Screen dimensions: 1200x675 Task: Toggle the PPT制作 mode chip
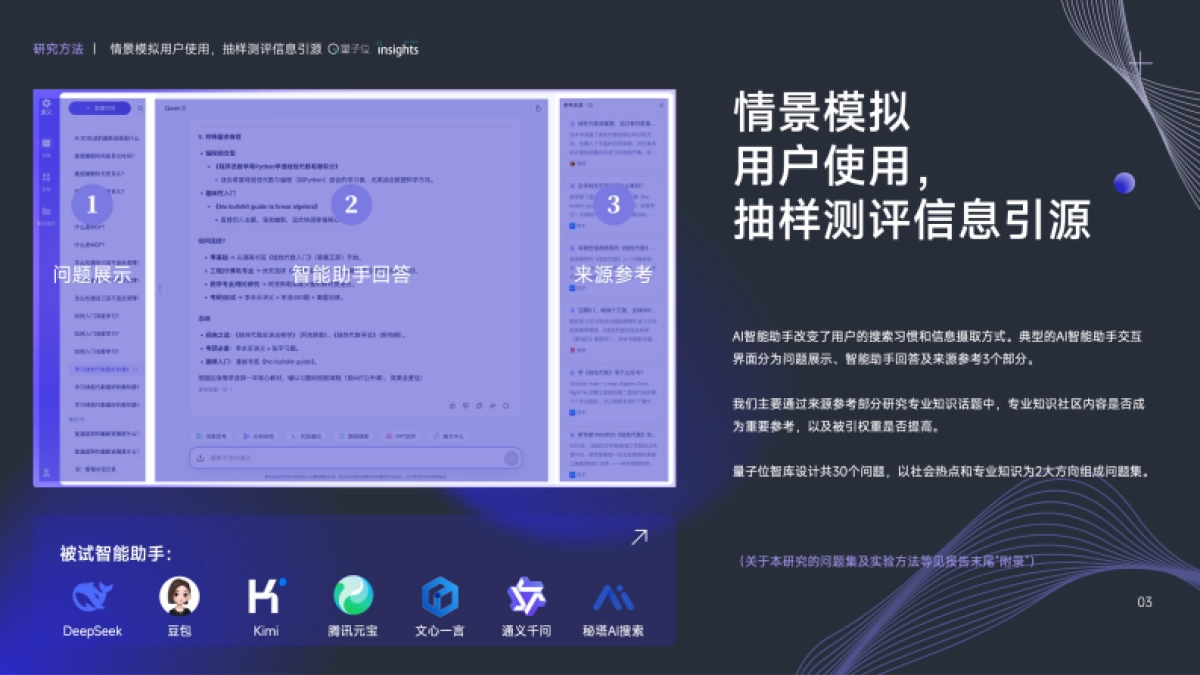click(x=401, y=434)
